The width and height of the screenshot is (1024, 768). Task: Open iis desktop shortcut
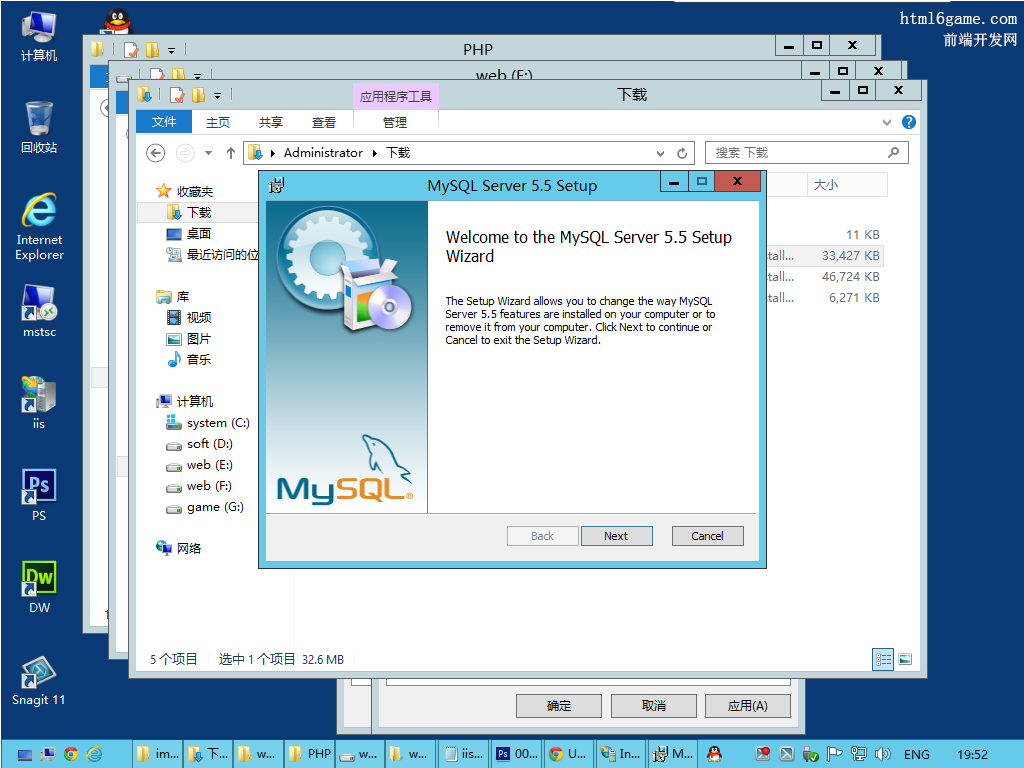pos(39,403)
